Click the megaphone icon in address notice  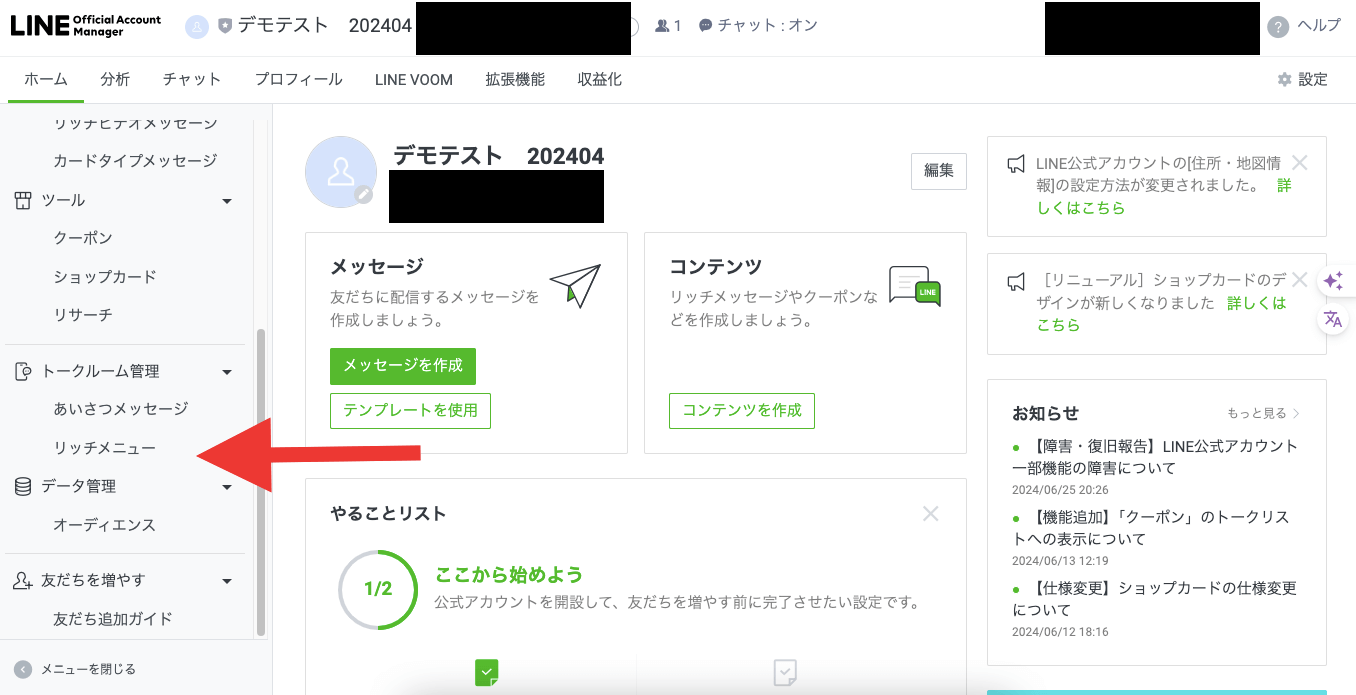tap(1017, 164)
